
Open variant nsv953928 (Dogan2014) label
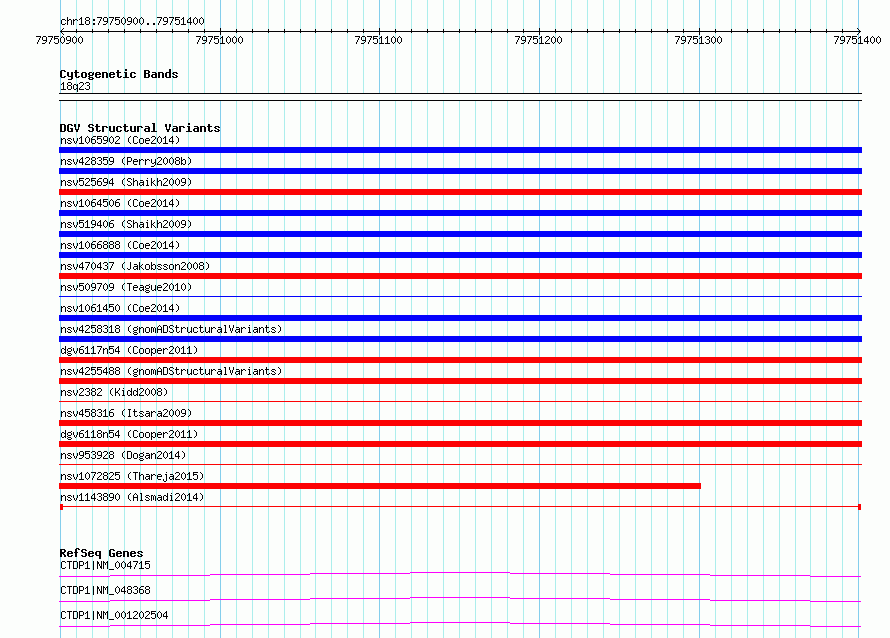[123, 455]
